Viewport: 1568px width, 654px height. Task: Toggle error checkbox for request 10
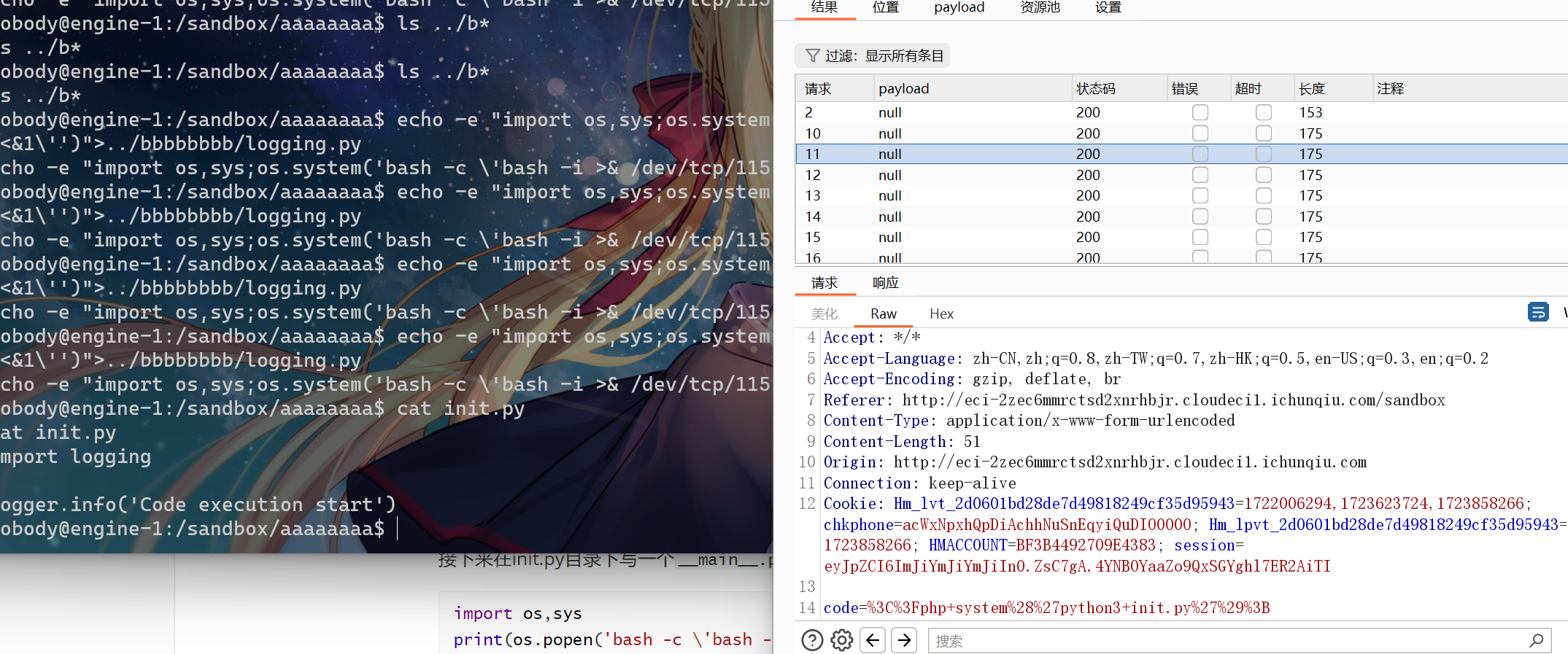point(1200,133)
